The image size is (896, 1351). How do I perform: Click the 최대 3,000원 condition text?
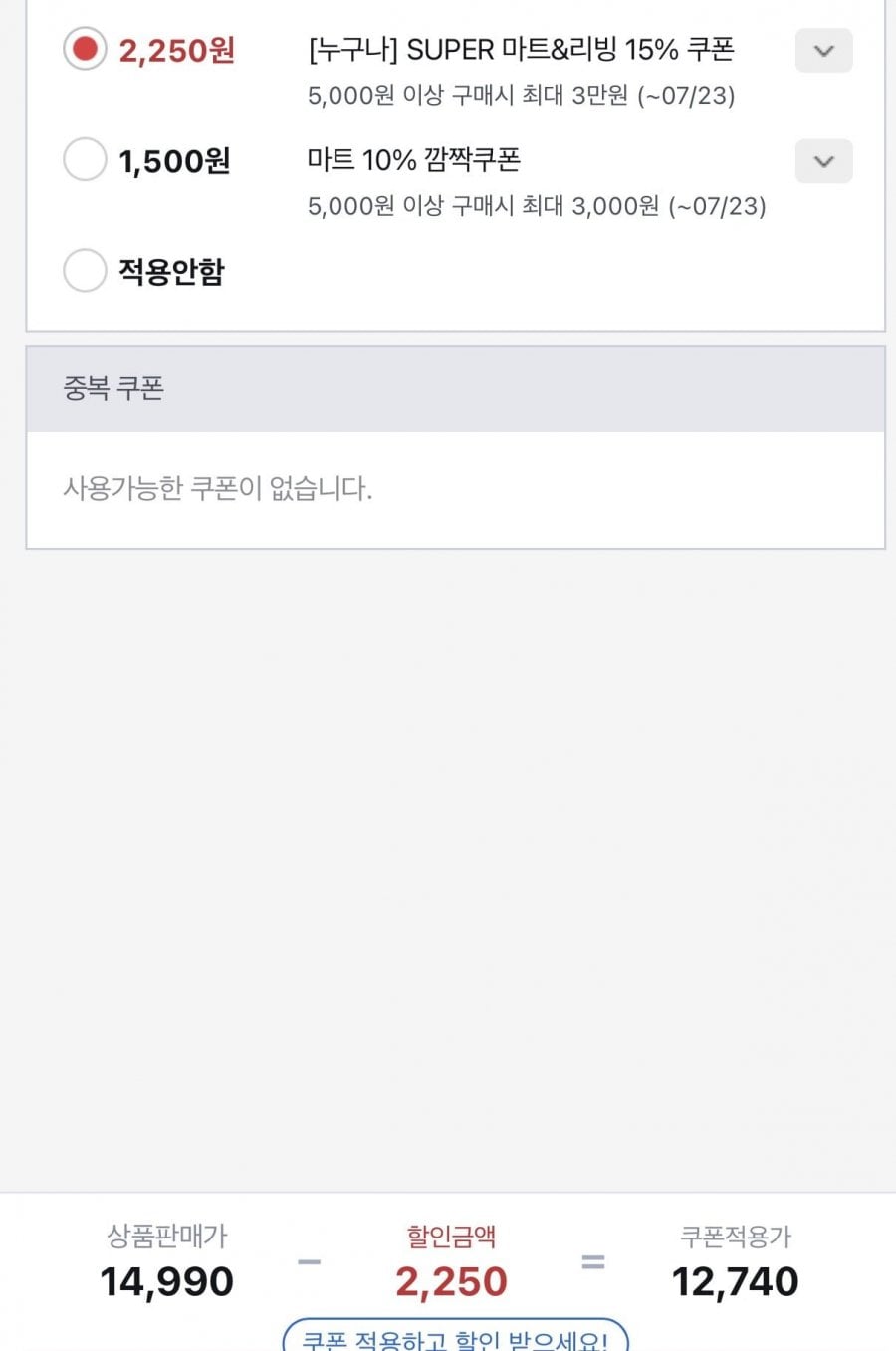pos(590,206)
